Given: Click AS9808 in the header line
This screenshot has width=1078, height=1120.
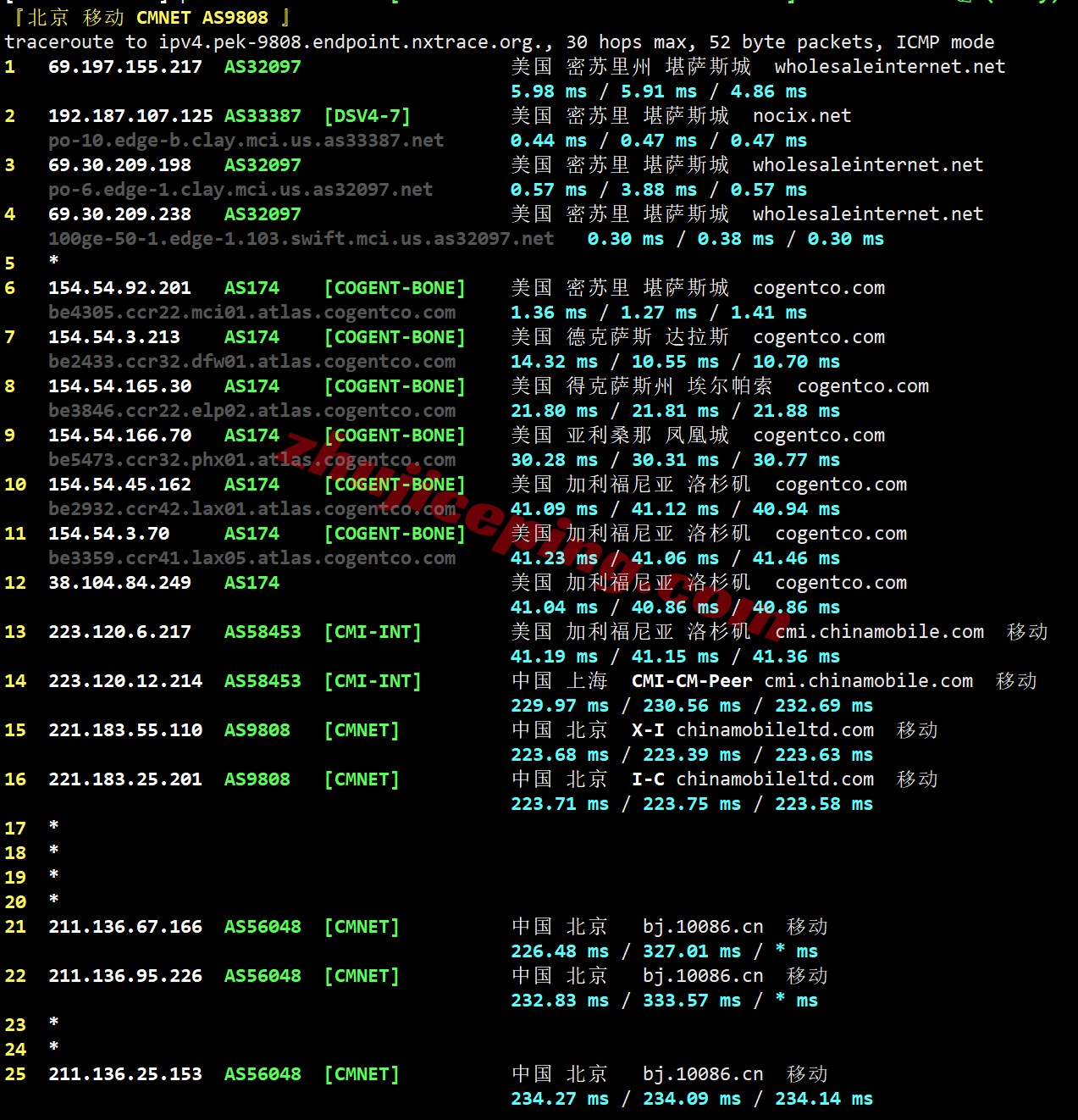Looking at the screenshot, I should click(235, 18).
